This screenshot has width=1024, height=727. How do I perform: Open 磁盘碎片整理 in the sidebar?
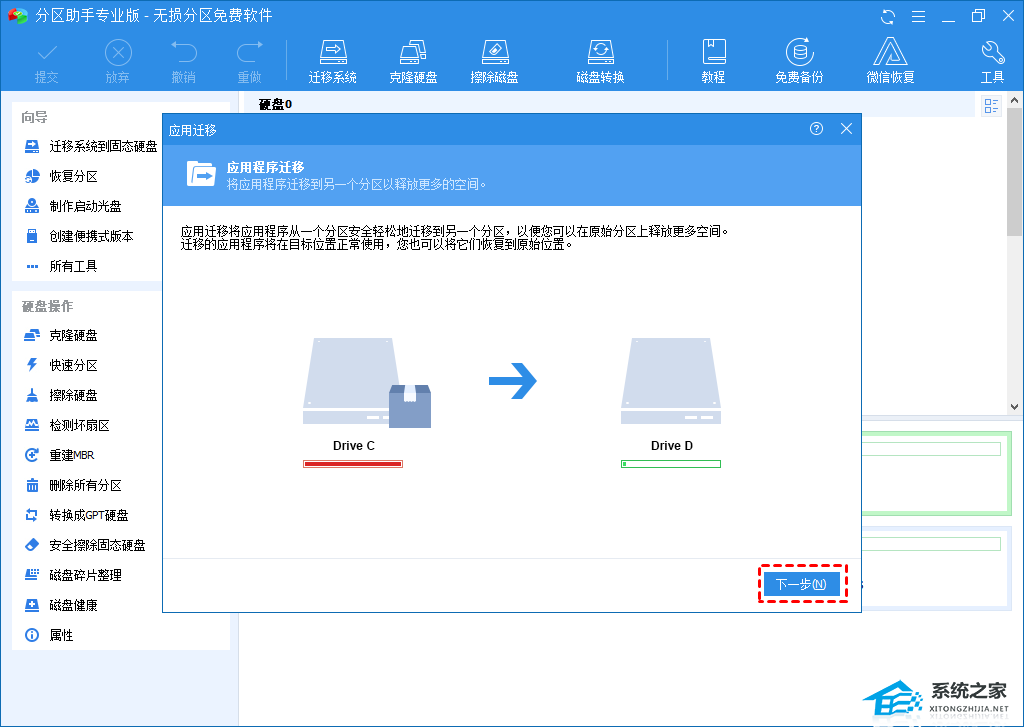[72, 575]
